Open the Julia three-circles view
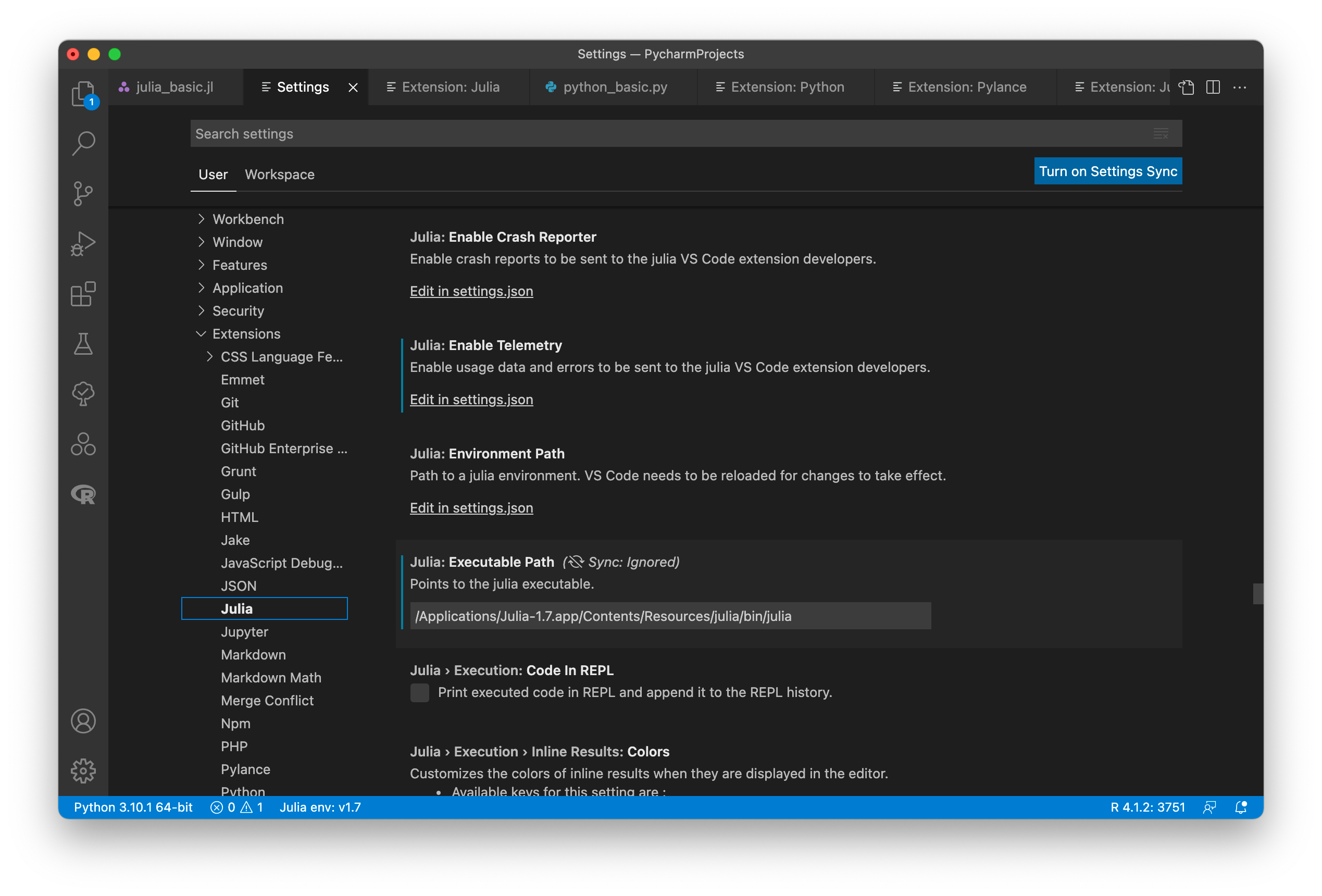1322x896 pixels. point(83,444)
